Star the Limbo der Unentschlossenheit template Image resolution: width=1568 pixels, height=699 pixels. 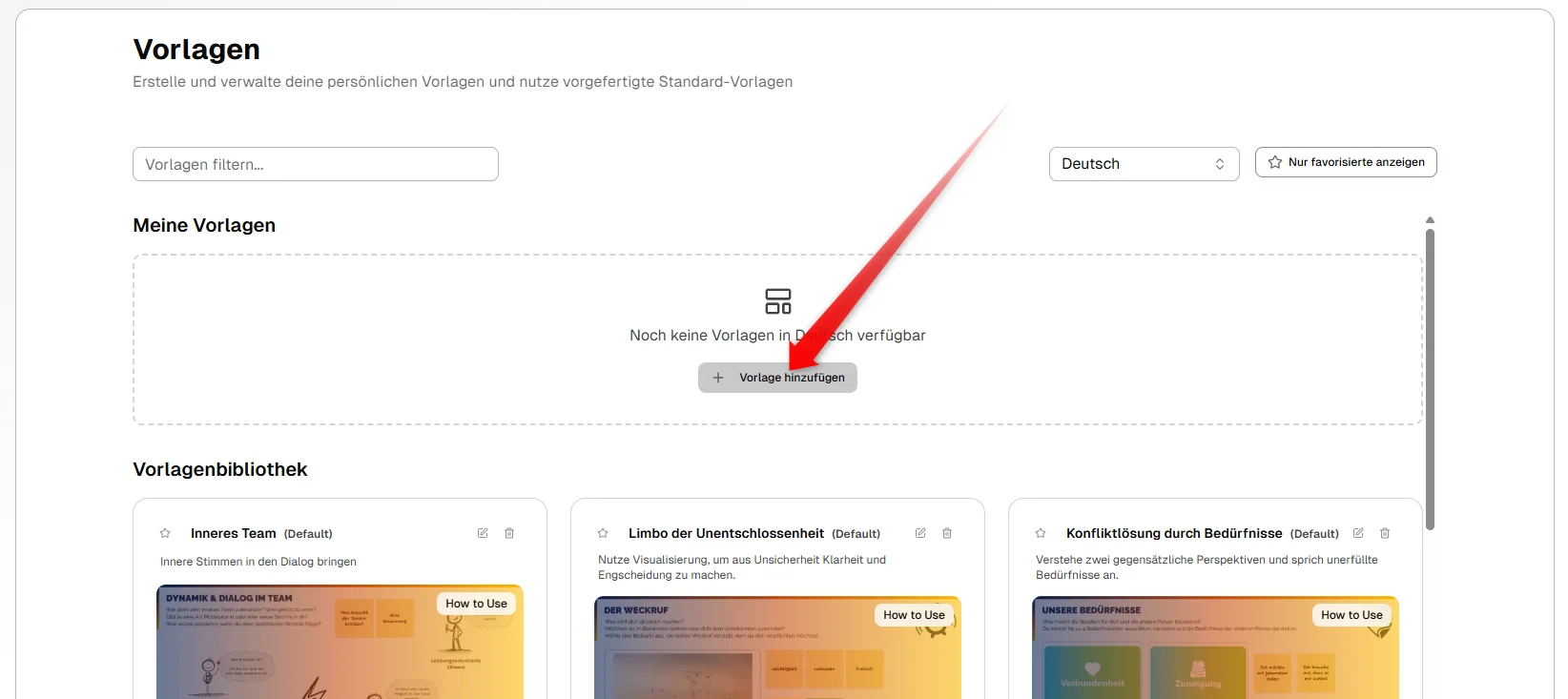click(603, 533)
